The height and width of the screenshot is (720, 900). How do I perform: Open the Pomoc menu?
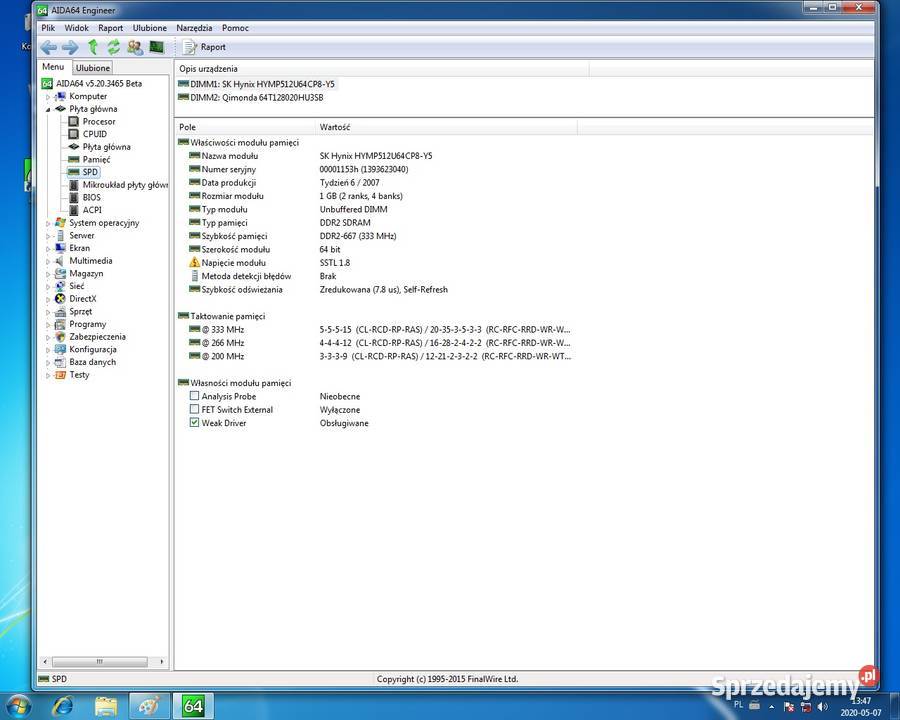(235, 28)
